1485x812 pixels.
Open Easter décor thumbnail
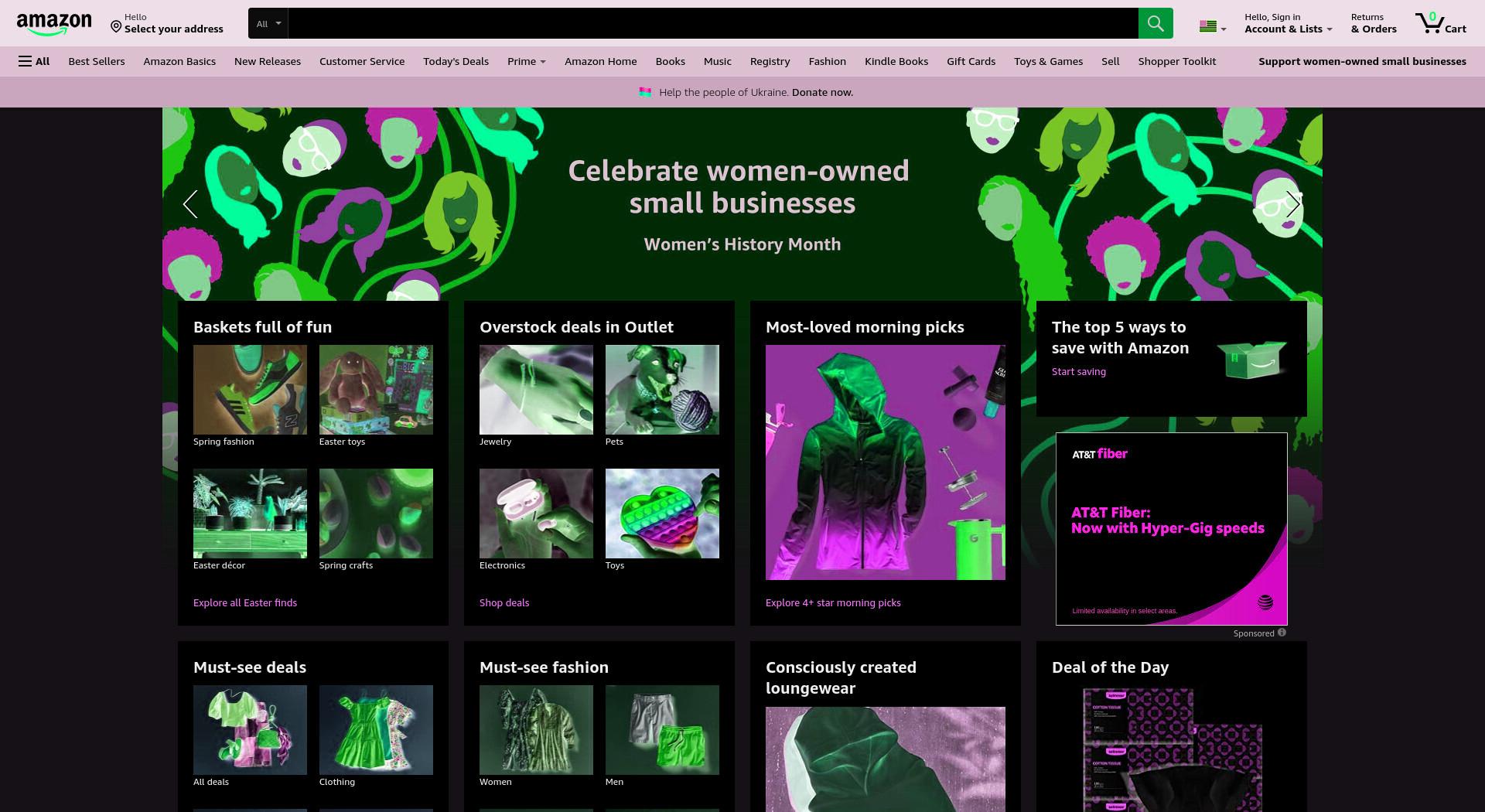(x=250, y=513)
